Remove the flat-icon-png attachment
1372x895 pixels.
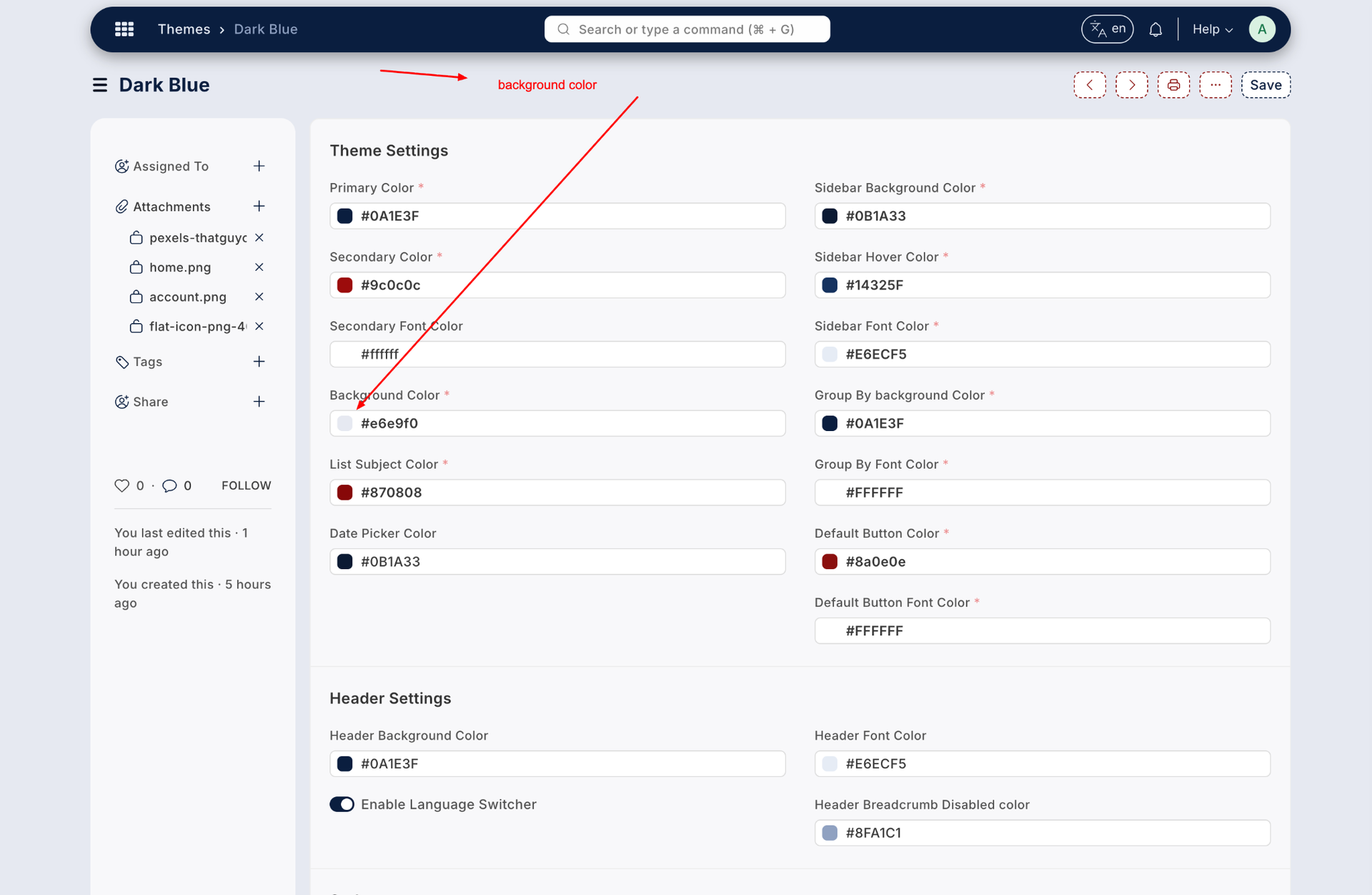point(259,326)
